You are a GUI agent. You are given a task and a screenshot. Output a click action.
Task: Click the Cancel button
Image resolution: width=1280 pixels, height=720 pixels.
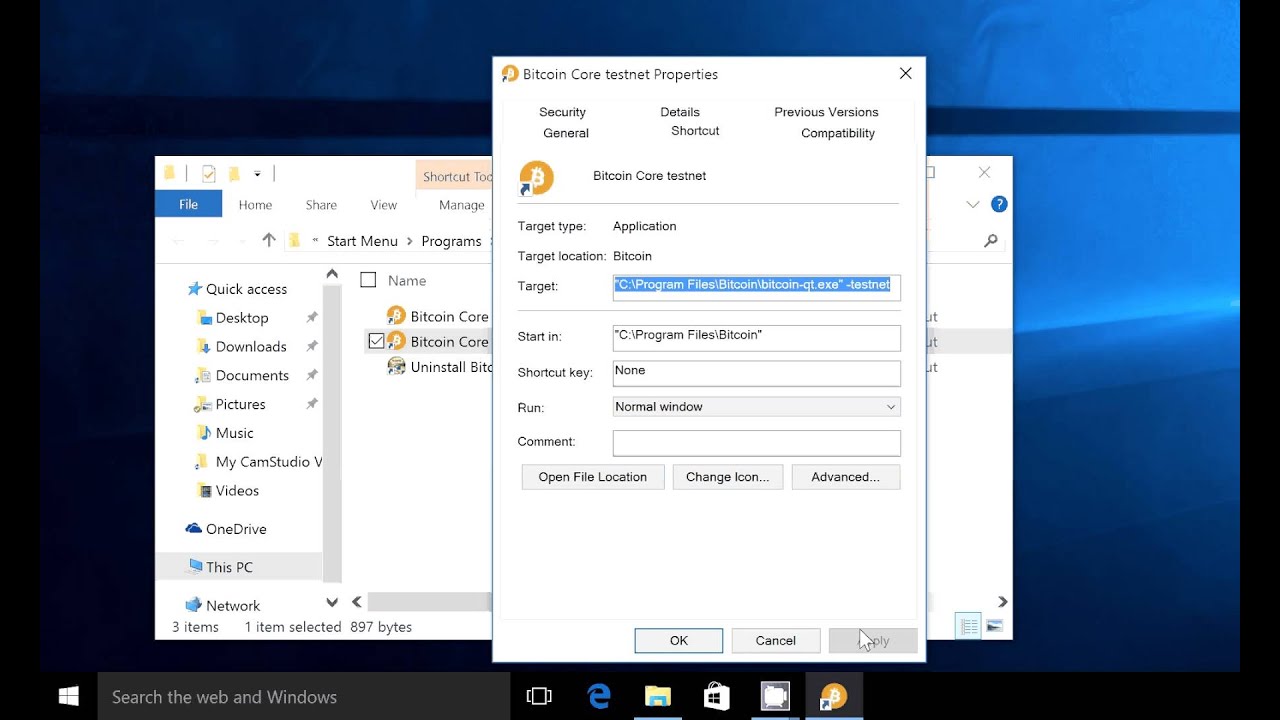(776, 641)
